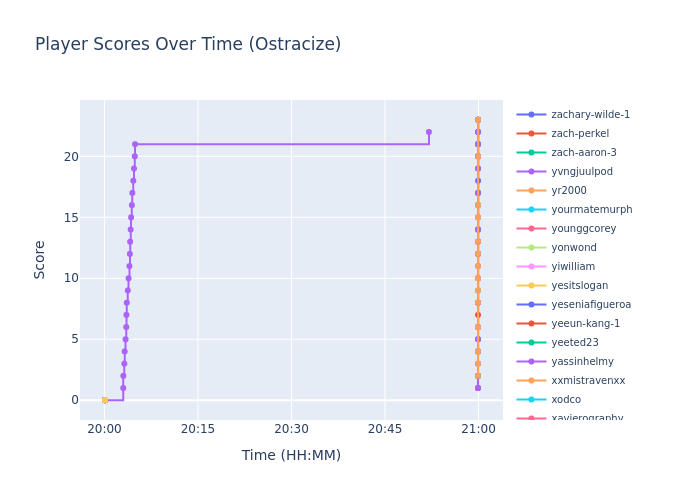Screen dimensions: 700x500
Task: Click yiwilliam legend line marker
Action: (x=531, y=267)
